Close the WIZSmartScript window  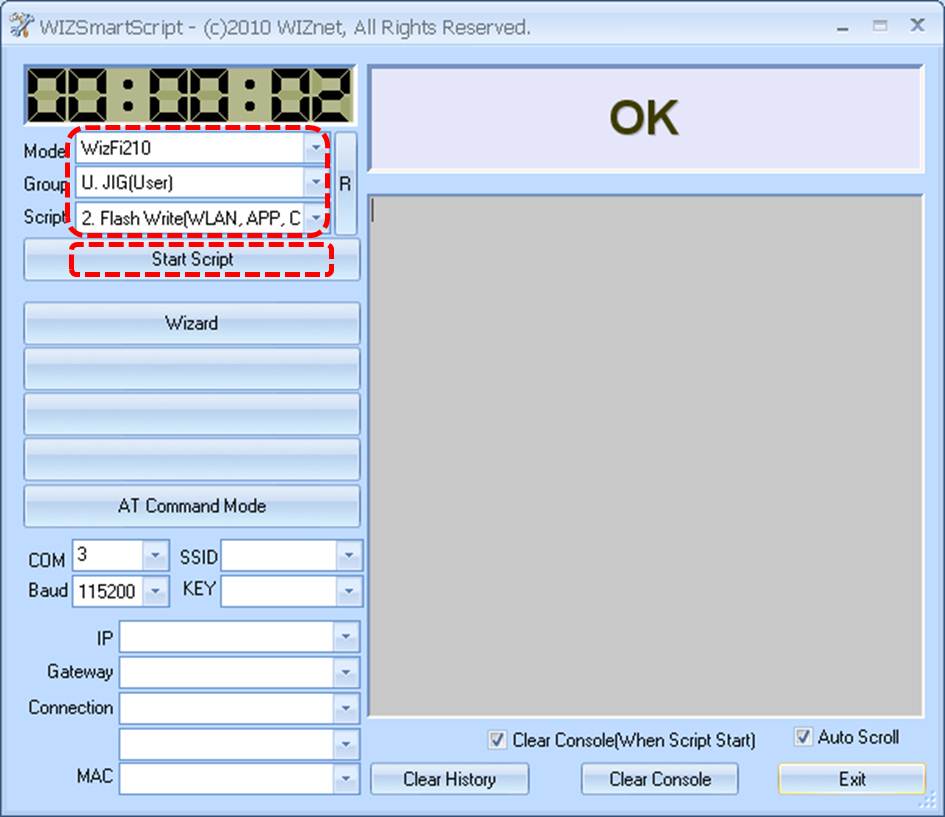[917, 25]
